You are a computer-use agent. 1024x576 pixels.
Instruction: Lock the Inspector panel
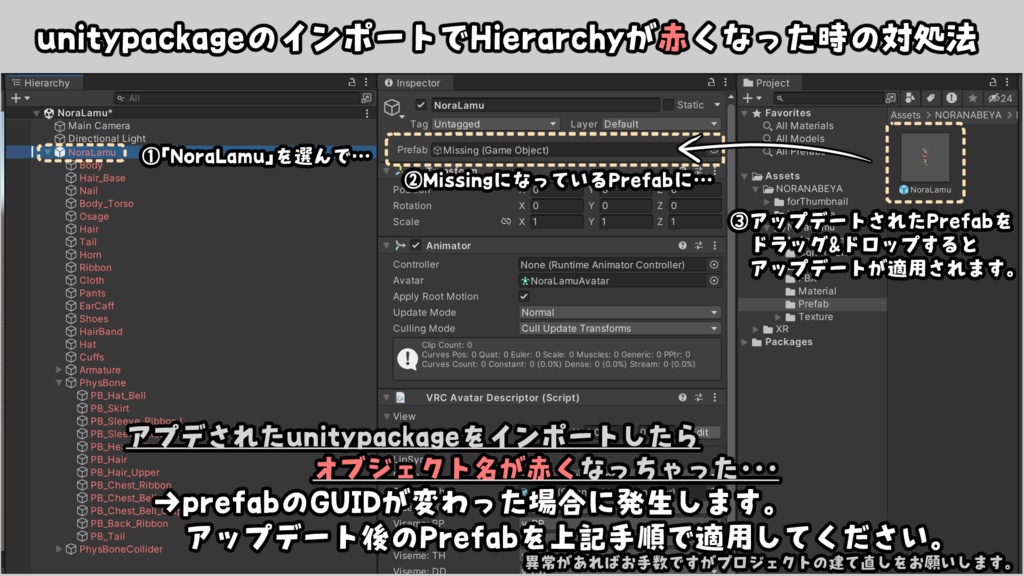711,82
